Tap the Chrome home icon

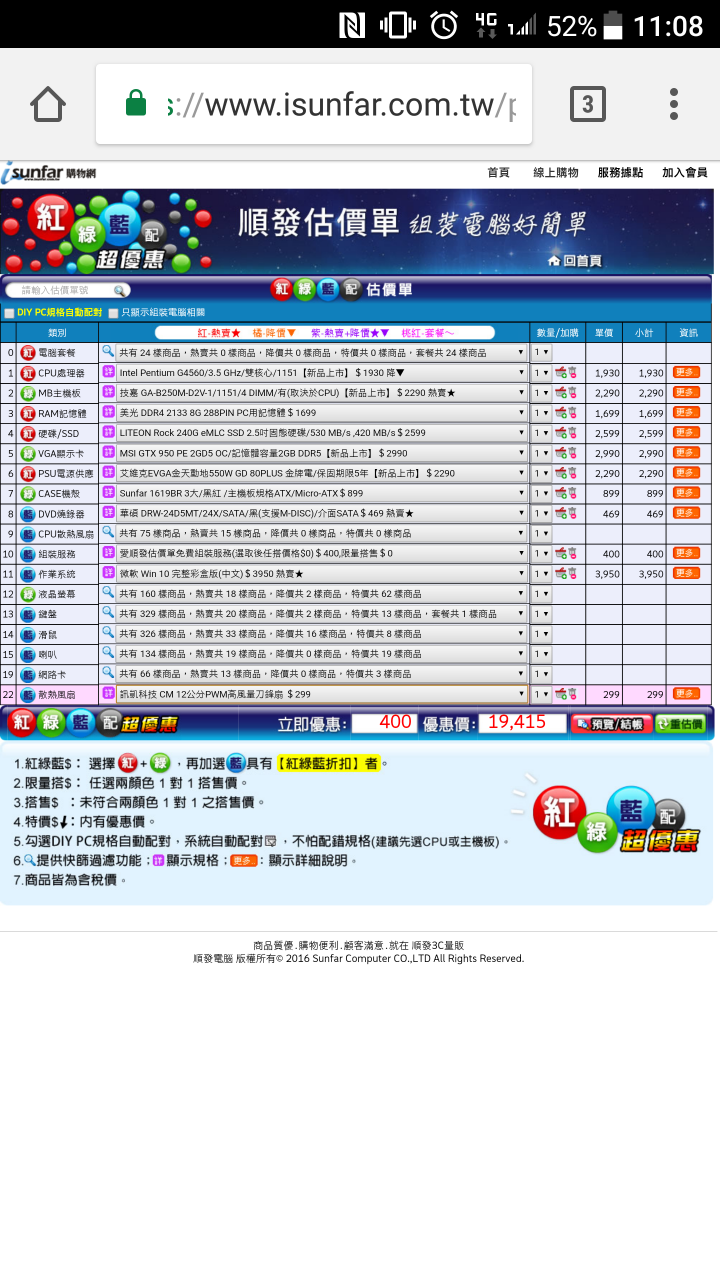tap(48, 104)
